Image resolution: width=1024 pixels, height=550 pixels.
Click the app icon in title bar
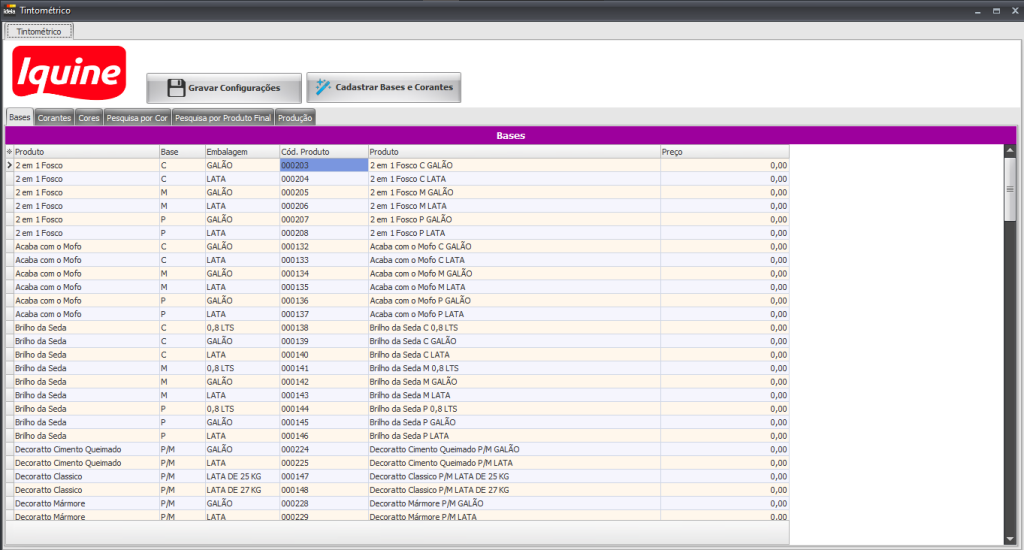pos(9,8)
